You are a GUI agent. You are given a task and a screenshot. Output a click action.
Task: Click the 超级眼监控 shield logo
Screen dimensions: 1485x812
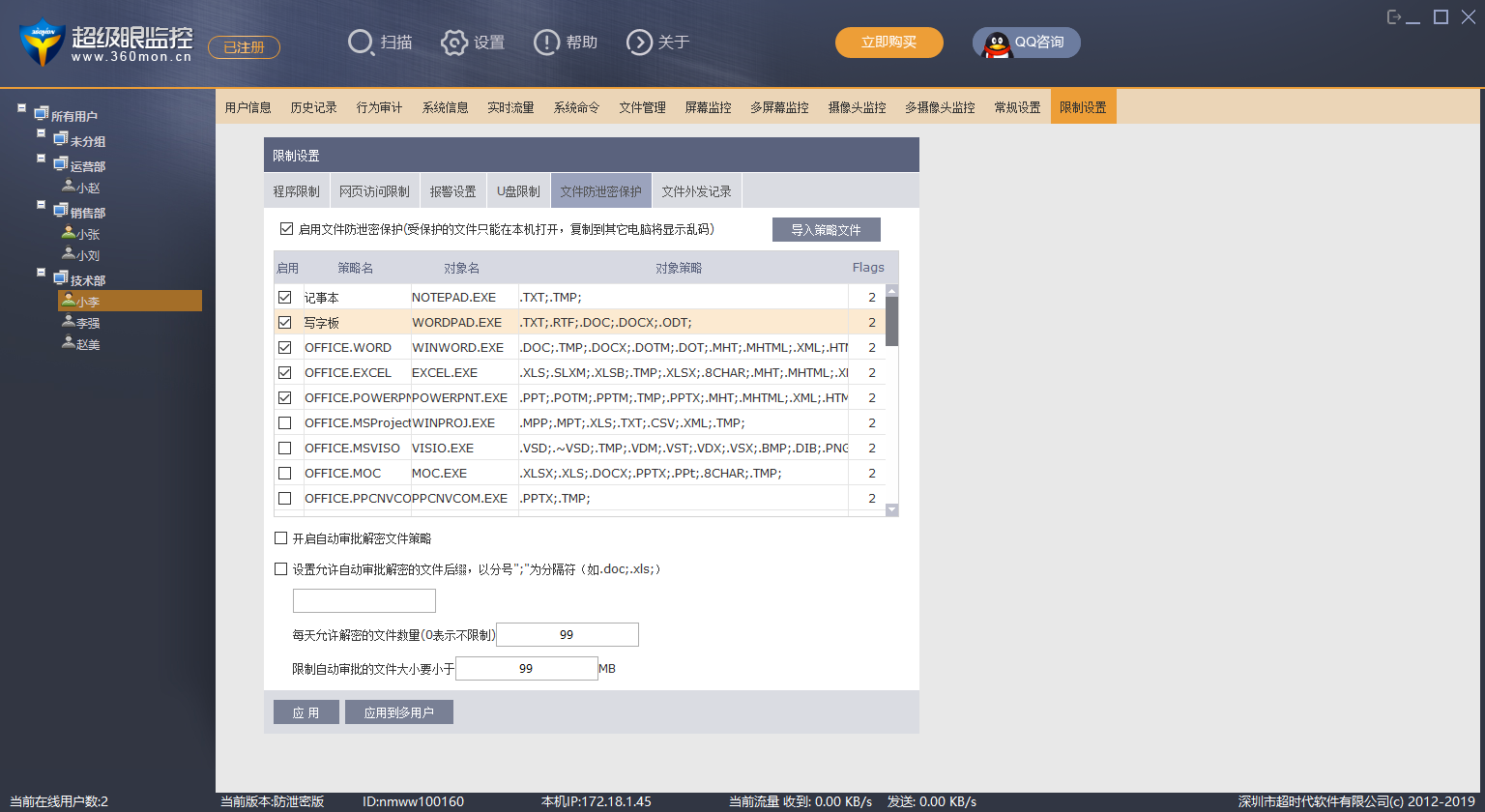pyautogui.click(x=41, y=42)
